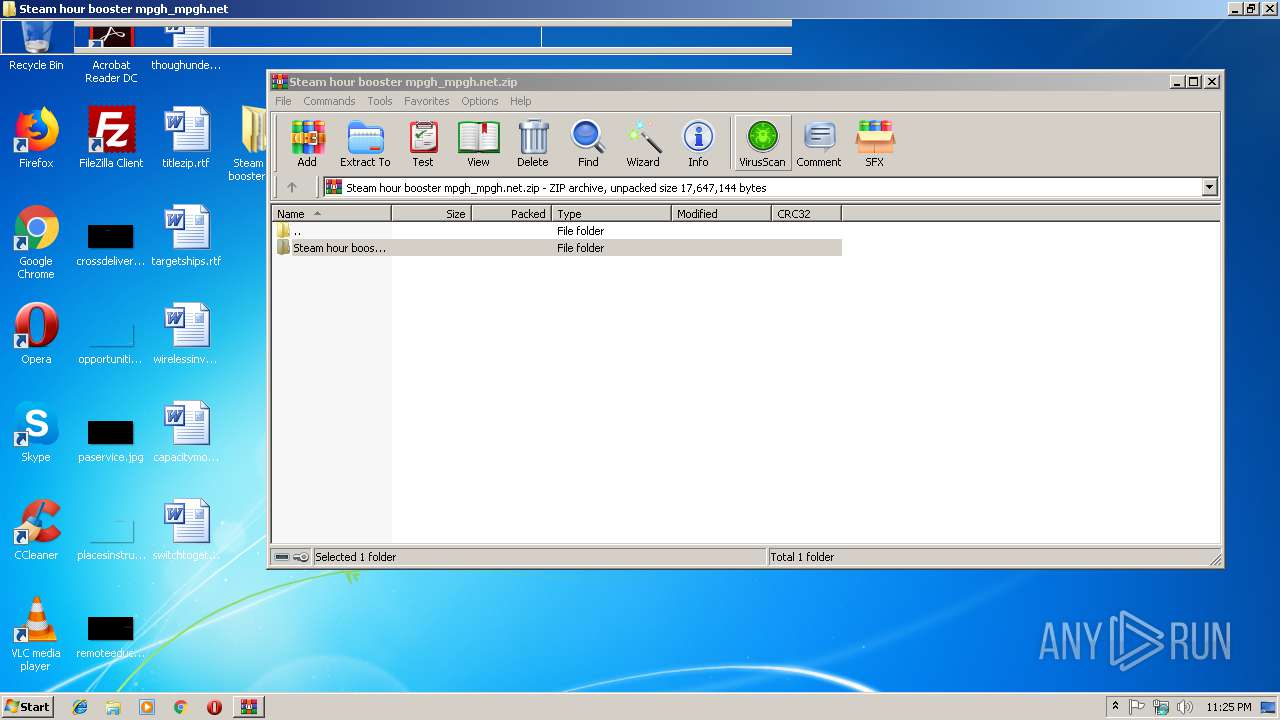Click the Find magnifier icon
The image size is (1280, 720).
[x=588, y=143]
